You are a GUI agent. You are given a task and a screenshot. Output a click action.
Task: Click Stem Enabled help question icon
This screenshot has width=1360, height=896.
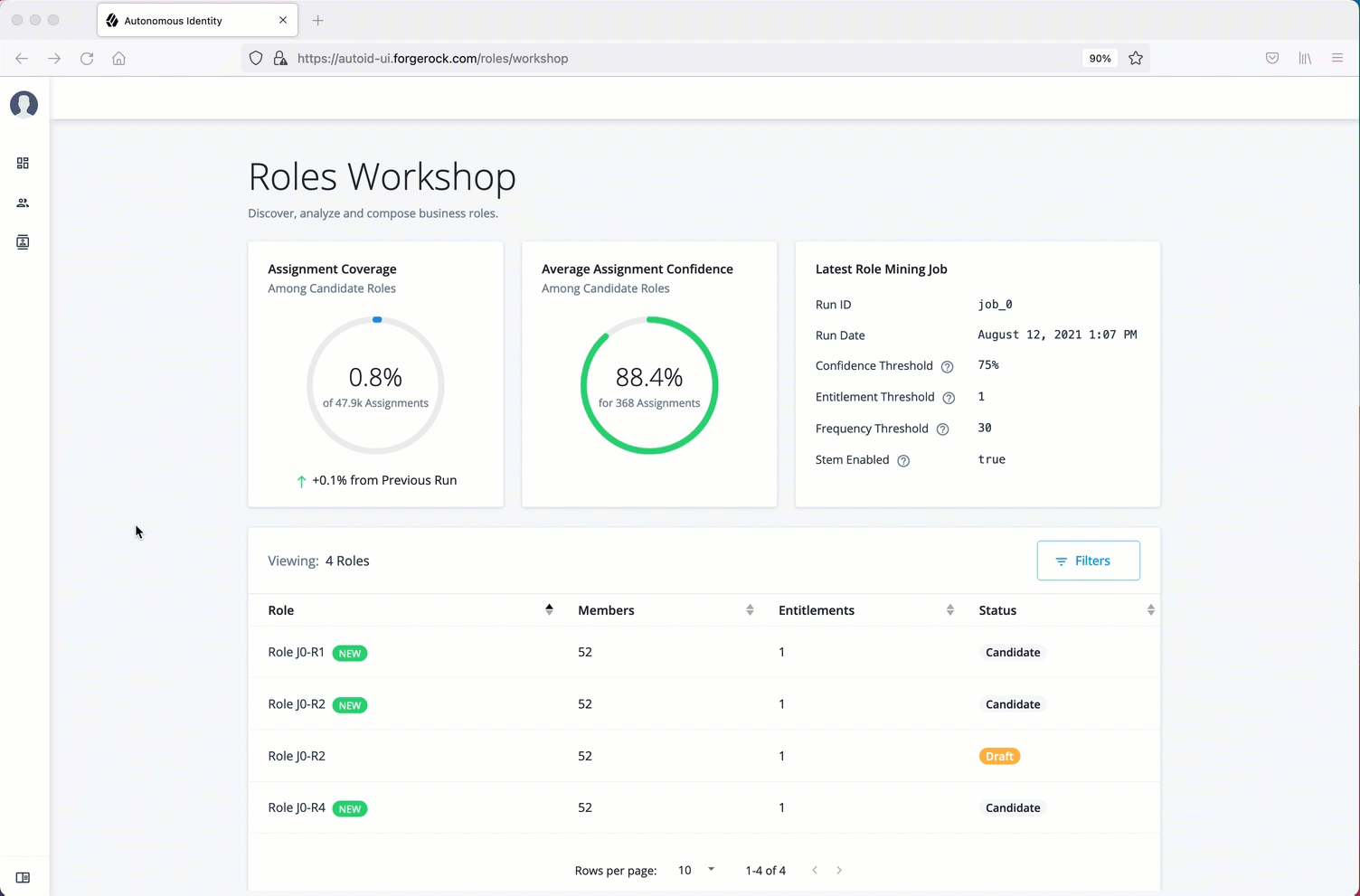pos(902,461)
